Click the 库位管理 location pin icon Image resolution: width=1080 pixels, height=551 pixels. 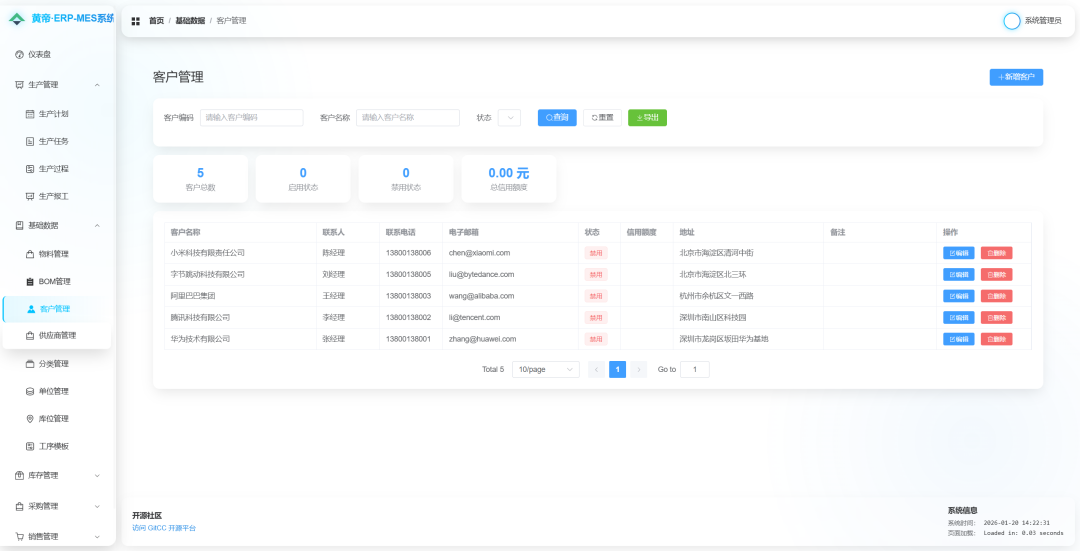tap(30, 419)
